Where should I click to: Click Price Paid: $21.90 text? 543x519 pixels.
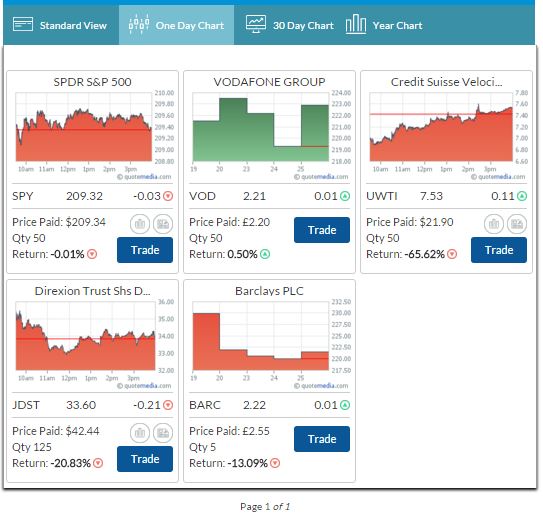410,222
